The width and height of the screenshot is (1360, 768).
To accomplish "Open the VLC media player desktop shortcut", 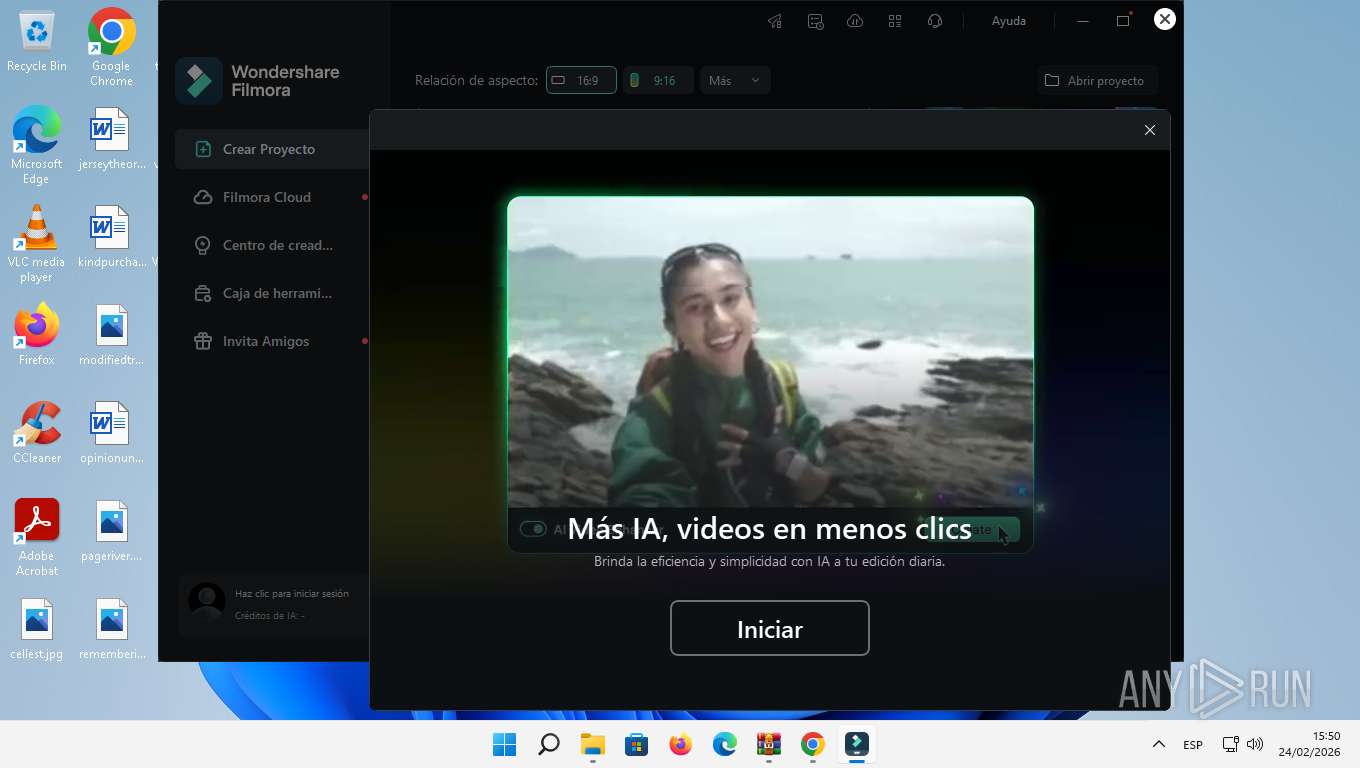I will 37,244.
